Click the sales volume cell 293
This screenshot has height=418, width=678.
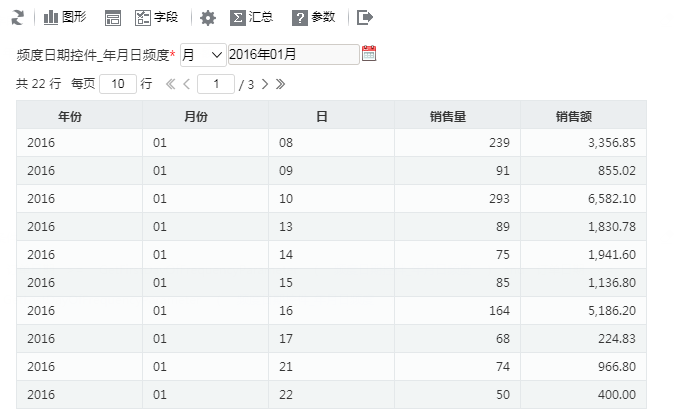coord(457,199)
